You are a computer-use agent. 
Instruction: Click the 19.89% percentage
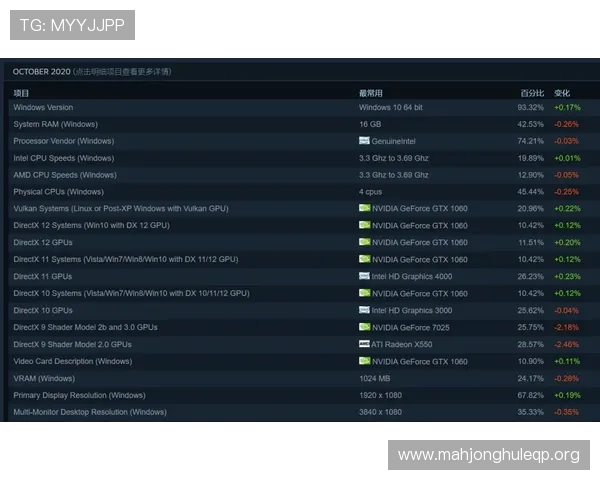pyautogui.click(x=530, y=158)
